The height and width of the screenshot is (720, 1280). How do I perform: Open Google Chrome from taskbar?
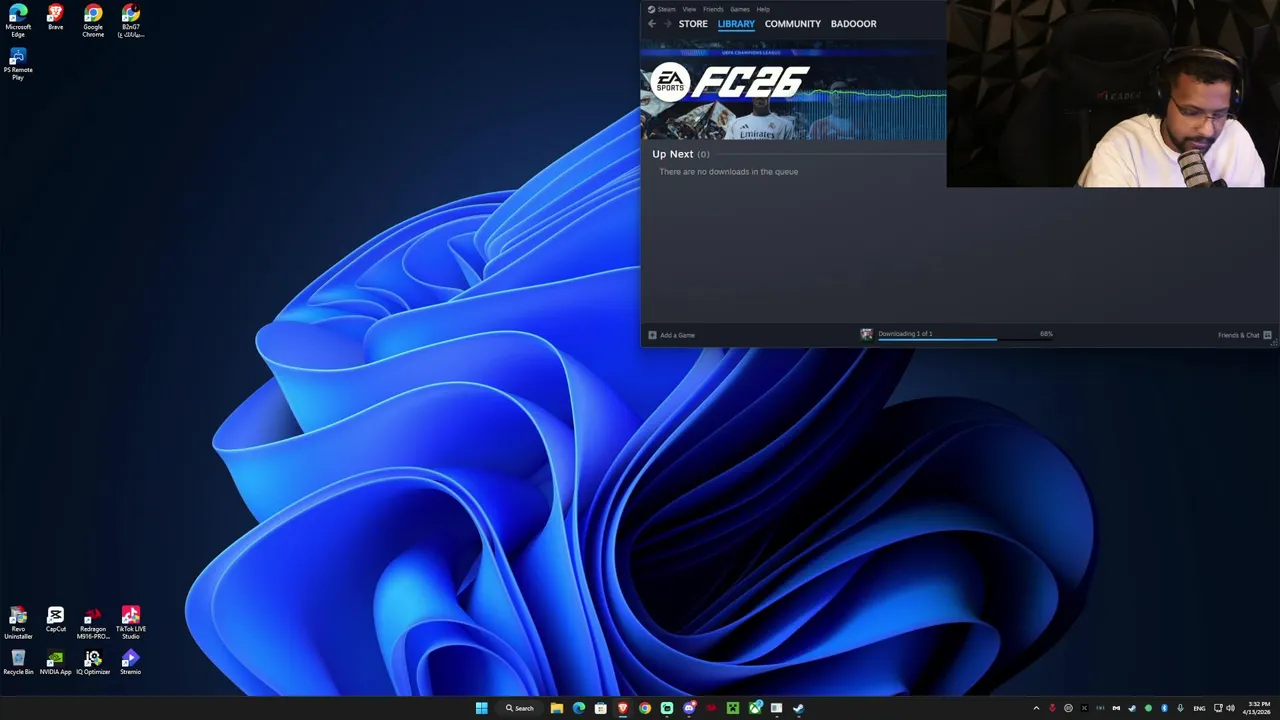(645, 708)
